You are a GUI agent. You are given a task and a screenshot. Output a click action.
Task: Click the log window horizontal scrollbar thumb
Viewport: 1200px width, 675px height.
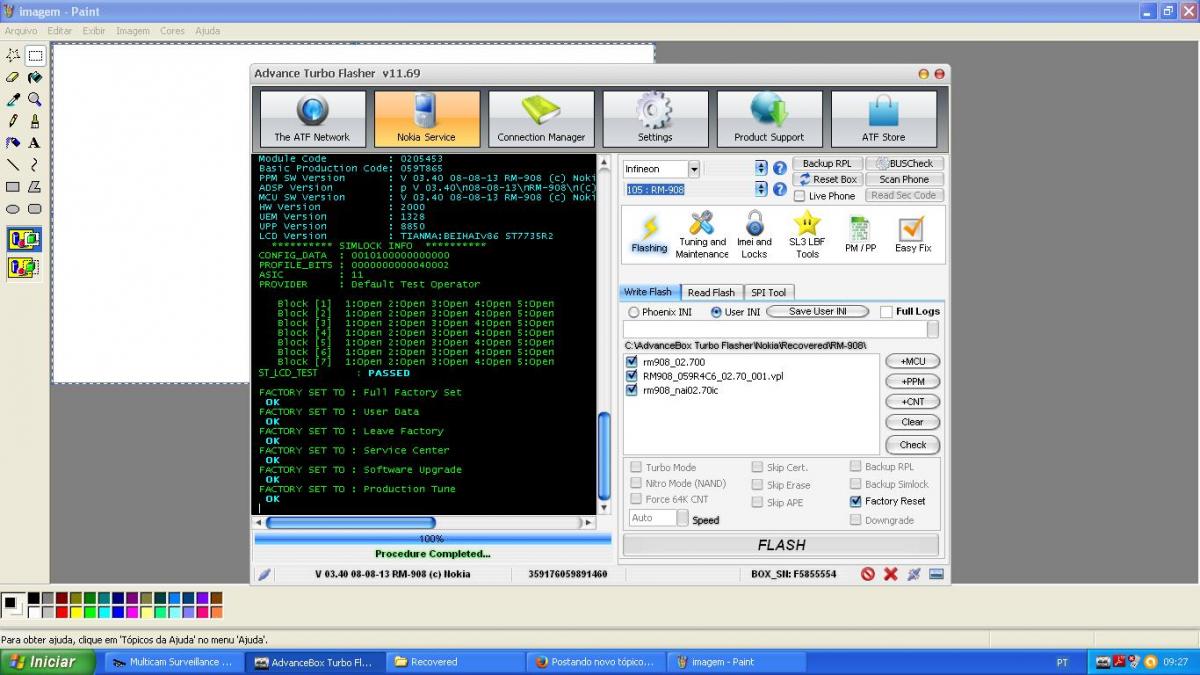click(x=350, y=522)
